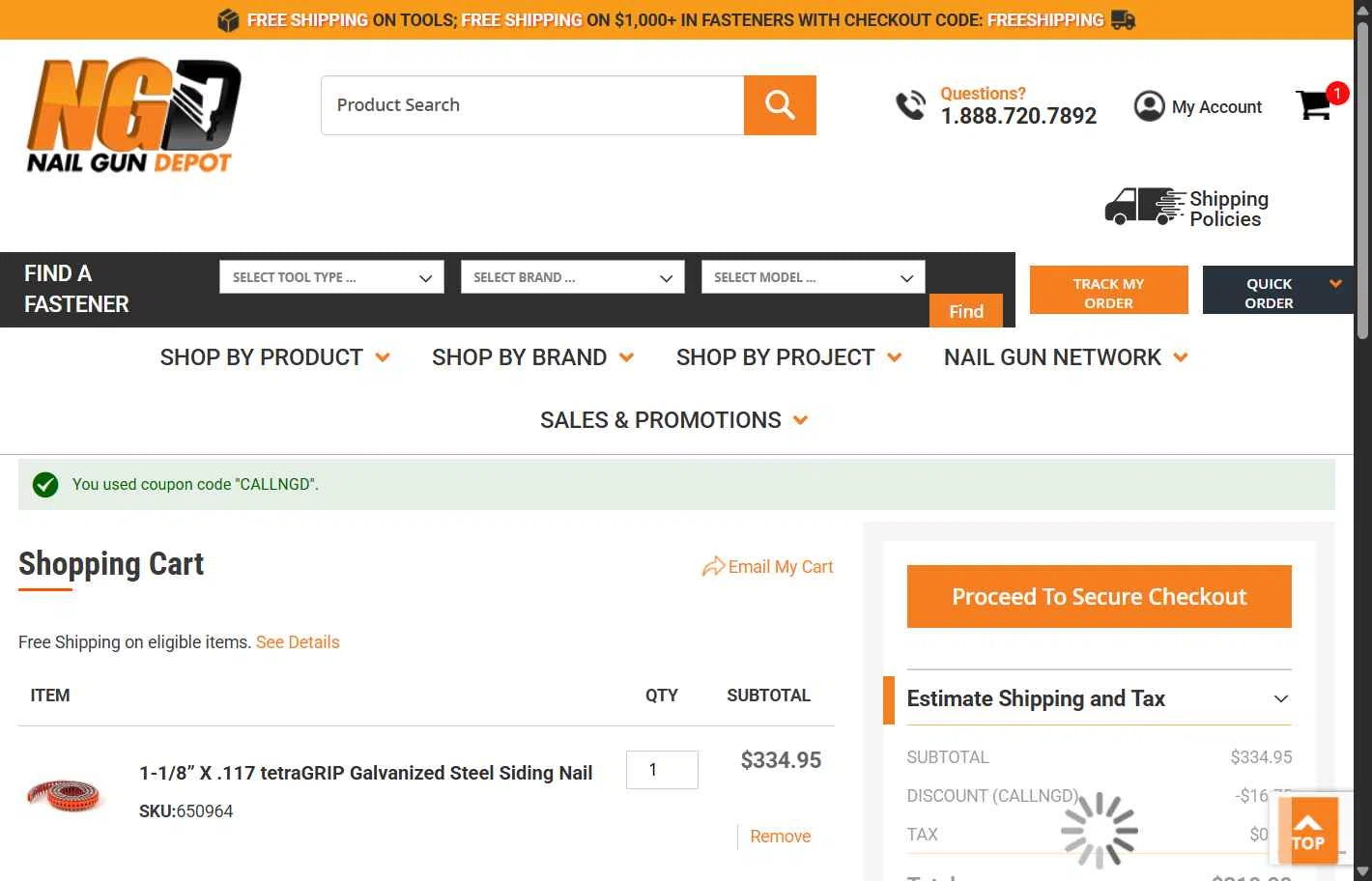Viewport: 1372px width, 881px height.
Task: Click the Nail Gun Depot logo
Action: point(134,115)
